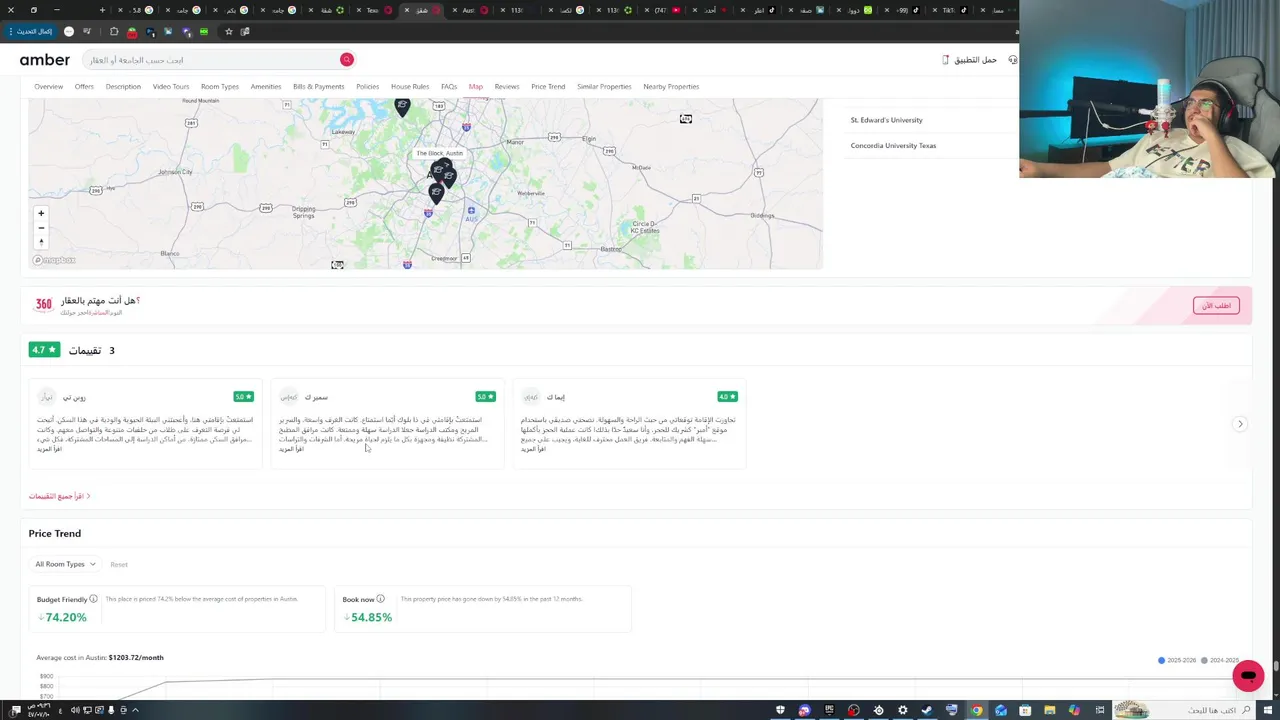Read more of the 4.0 review
The image size is (1280, 720).
point(535,449)
